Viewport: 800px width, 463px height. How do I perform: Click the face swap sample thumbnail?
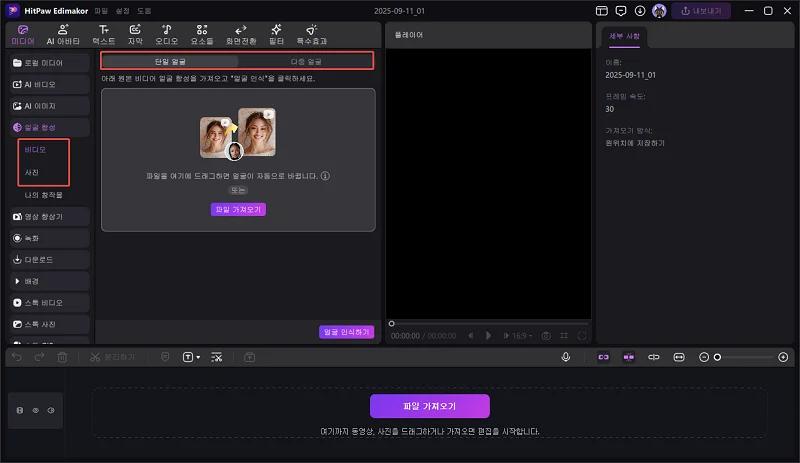coord(238,134)
